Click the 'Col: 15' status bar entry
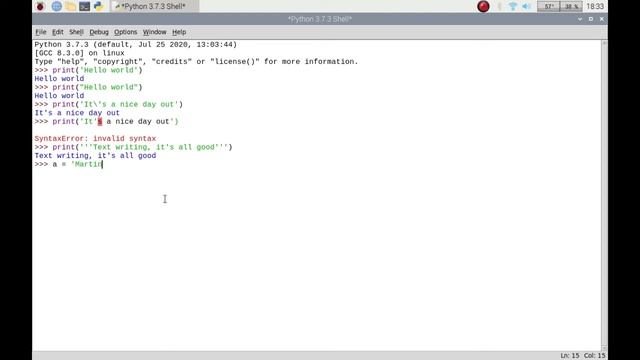The width and height of the screenshot is (640, 360). pyautogui.click(x=594, y=356)
